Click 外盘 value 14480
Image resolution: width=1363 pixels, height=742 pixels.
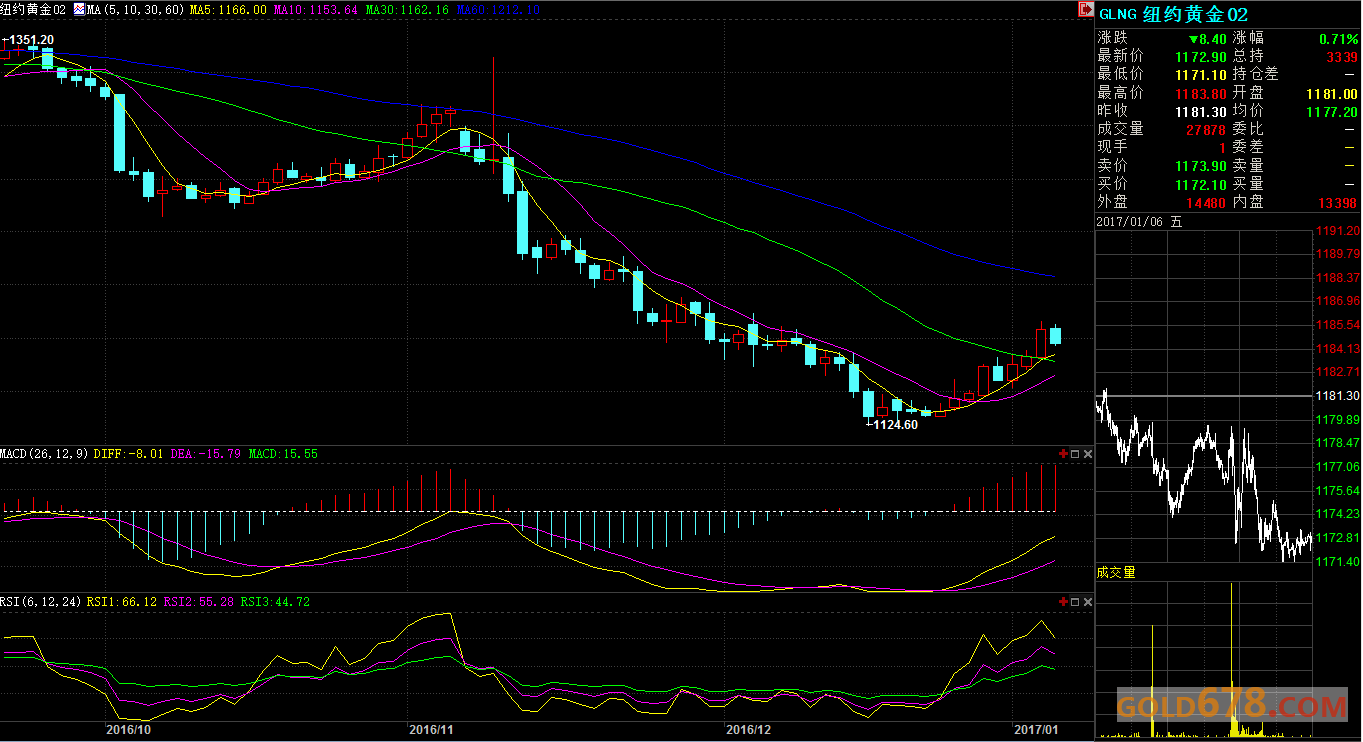(x=1205, y=202)
